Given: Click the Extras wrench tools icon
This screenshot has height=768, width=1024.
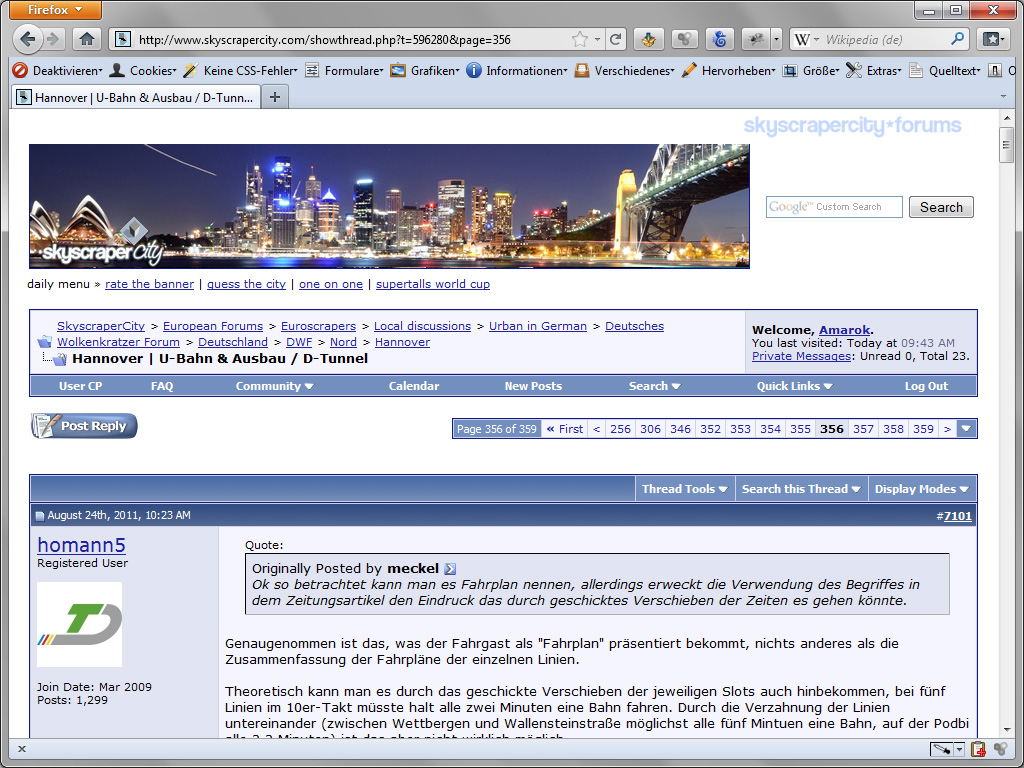Looking at the screenshot, I should click(854, 70).
